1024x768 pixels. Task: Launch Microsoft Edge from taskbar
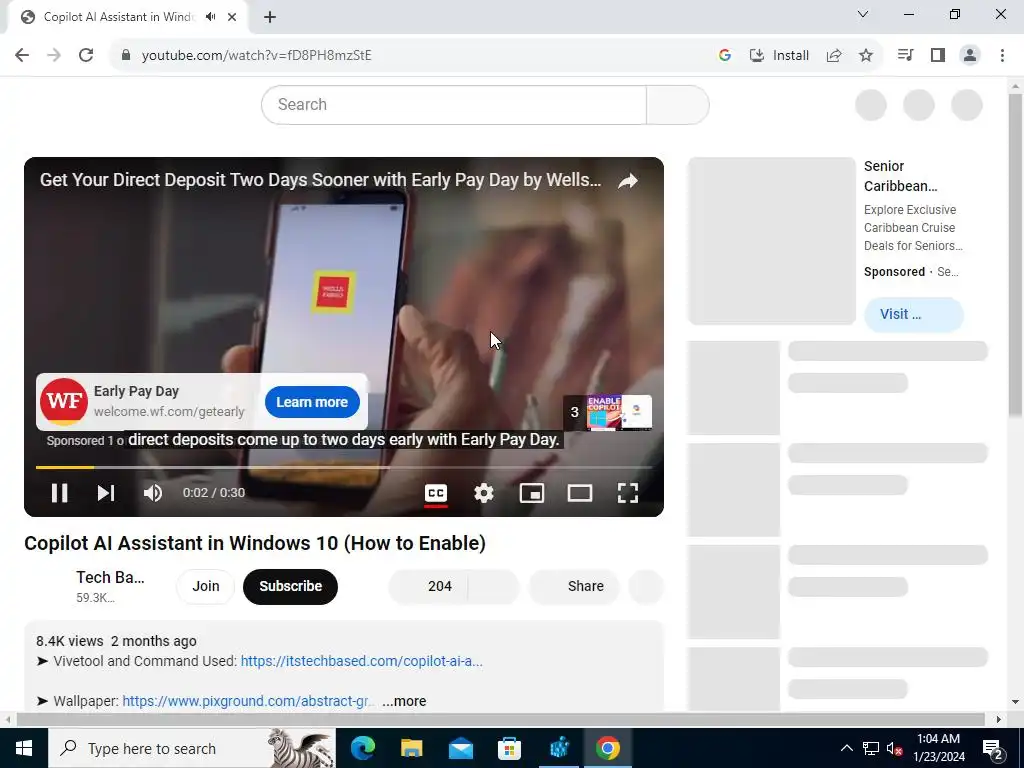[362, 748]
